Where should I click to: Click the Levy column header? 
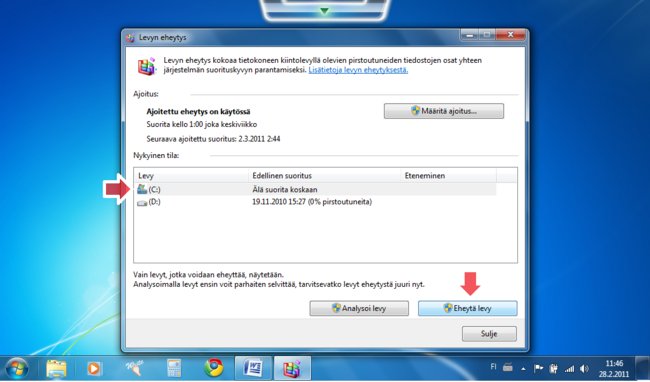point(192,176)
